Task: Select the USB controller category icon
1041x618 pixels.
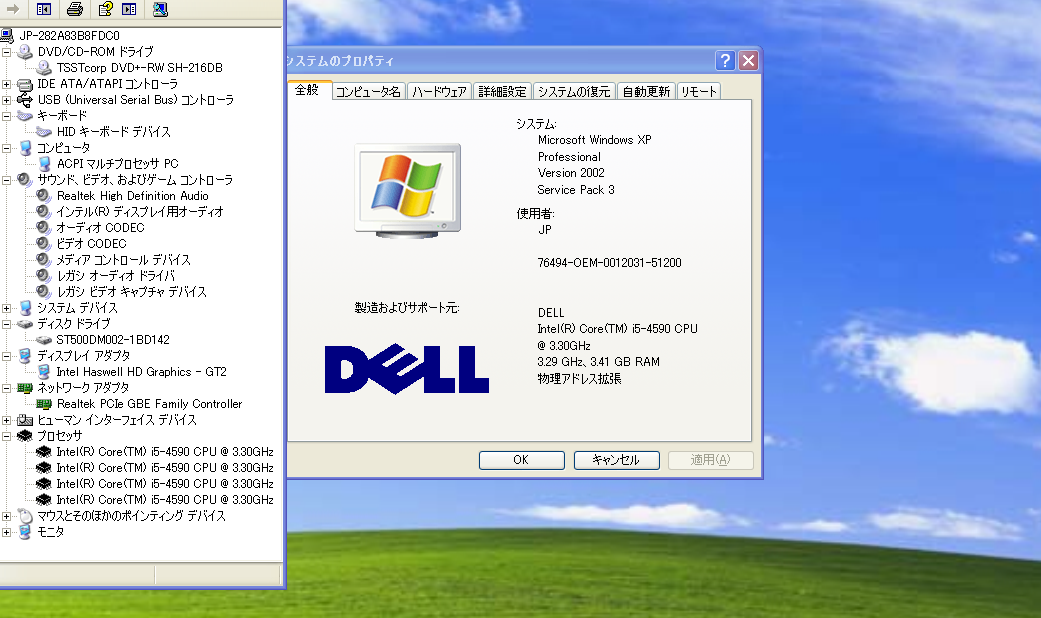Action: click(x=25, y=100)
